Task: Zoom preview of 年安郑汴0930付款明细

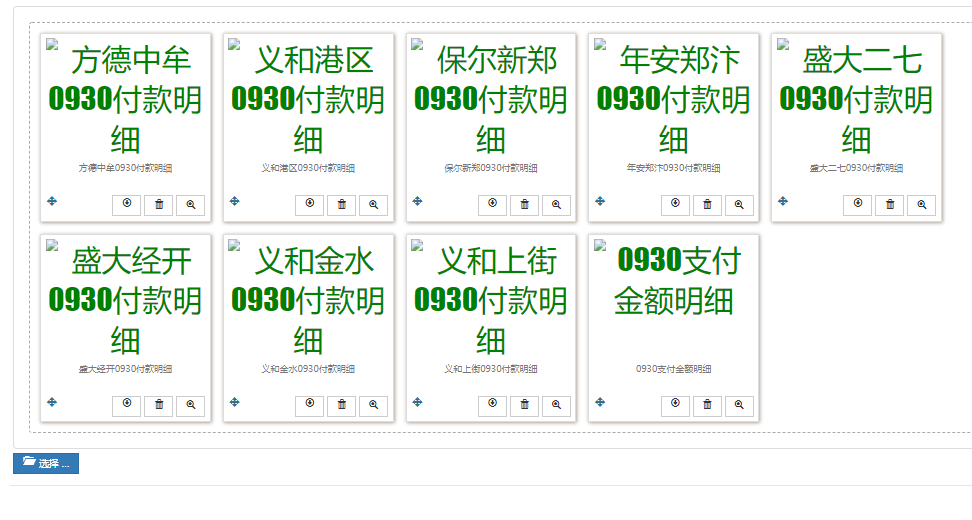Action: pos(740,205)
